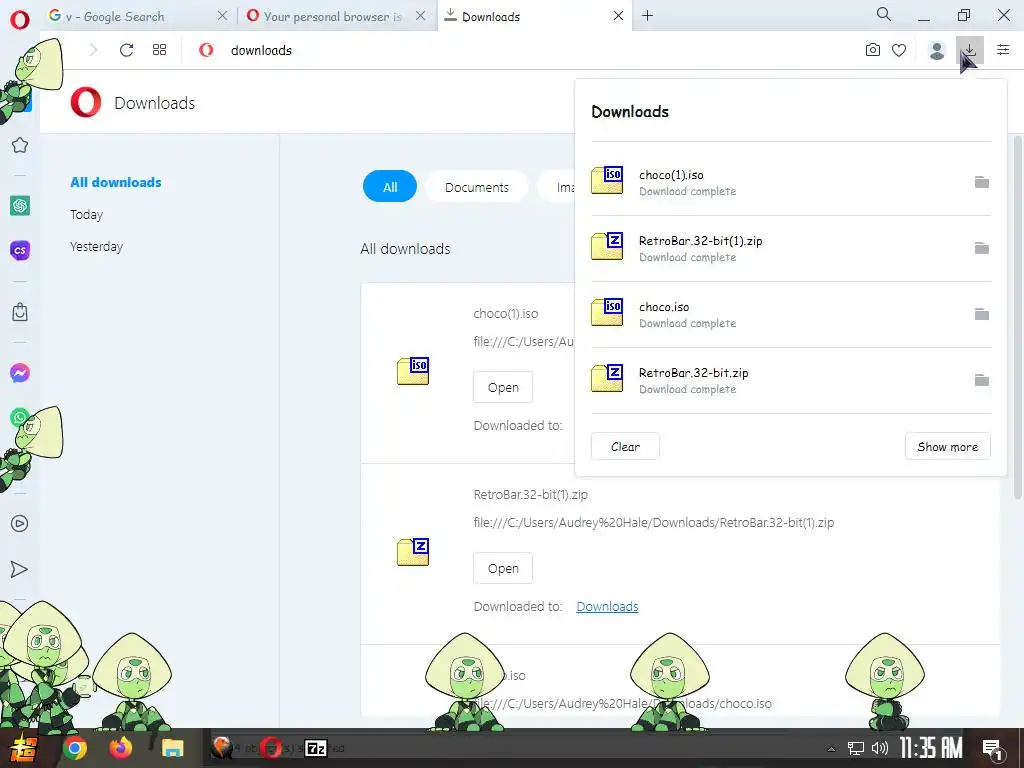
Task: Open the Opera main menu logo
Action: 20,18
